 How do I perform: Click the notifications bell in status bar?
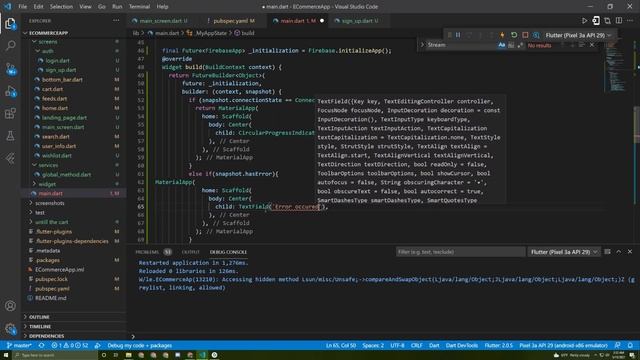click(x=630, y=345)
